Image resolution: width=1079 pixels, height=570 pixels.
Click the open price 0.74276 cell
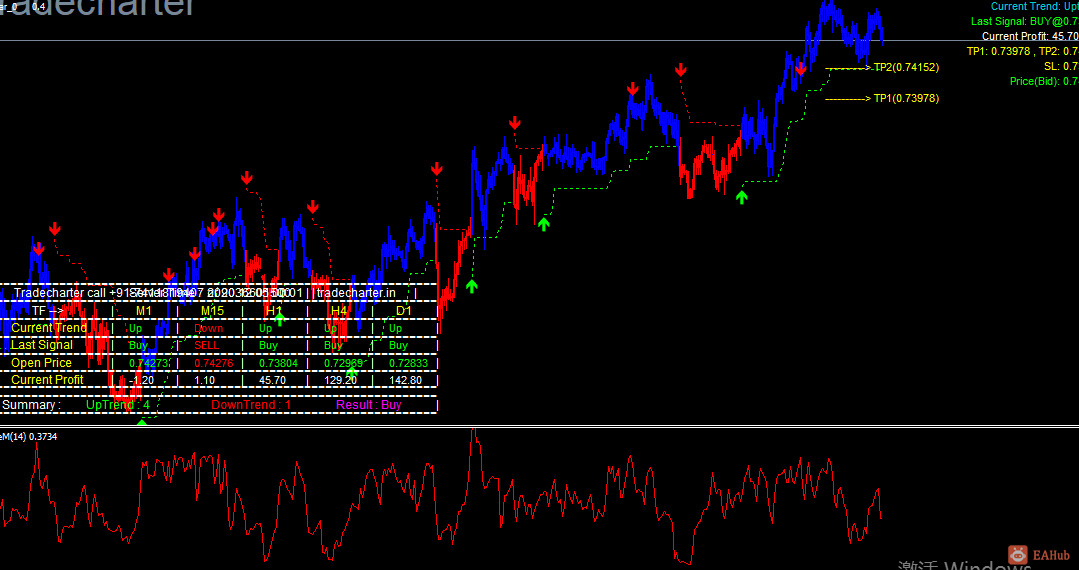point(215,363)
